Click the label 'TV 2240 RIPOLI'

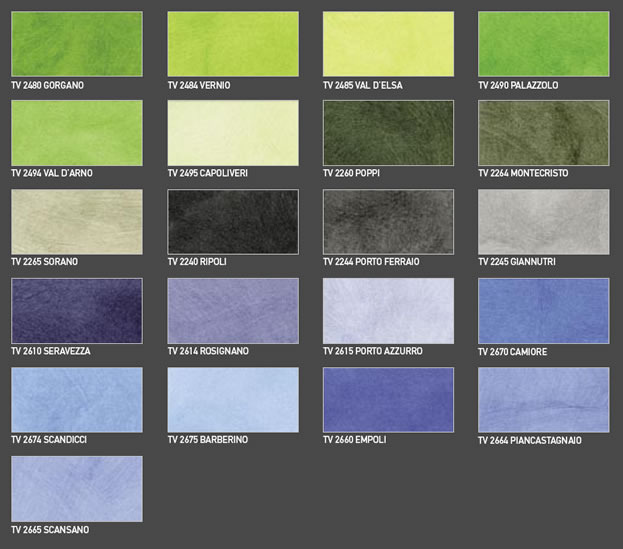point(197,262)
